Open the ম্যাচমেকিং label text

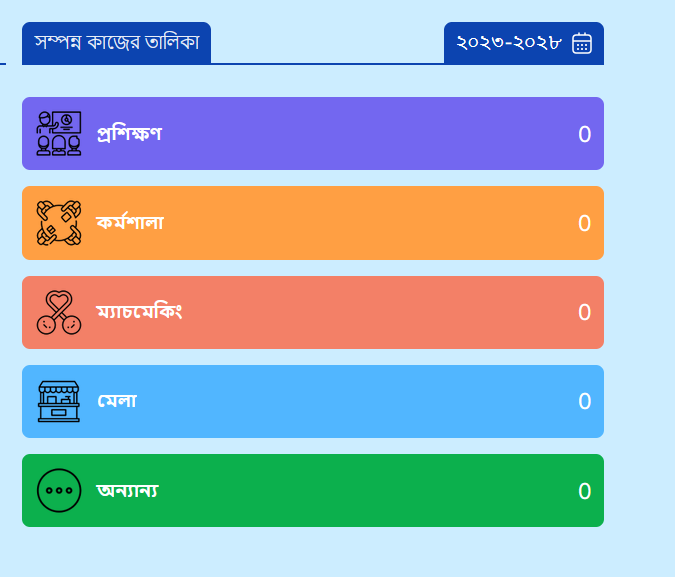point(139,311)
